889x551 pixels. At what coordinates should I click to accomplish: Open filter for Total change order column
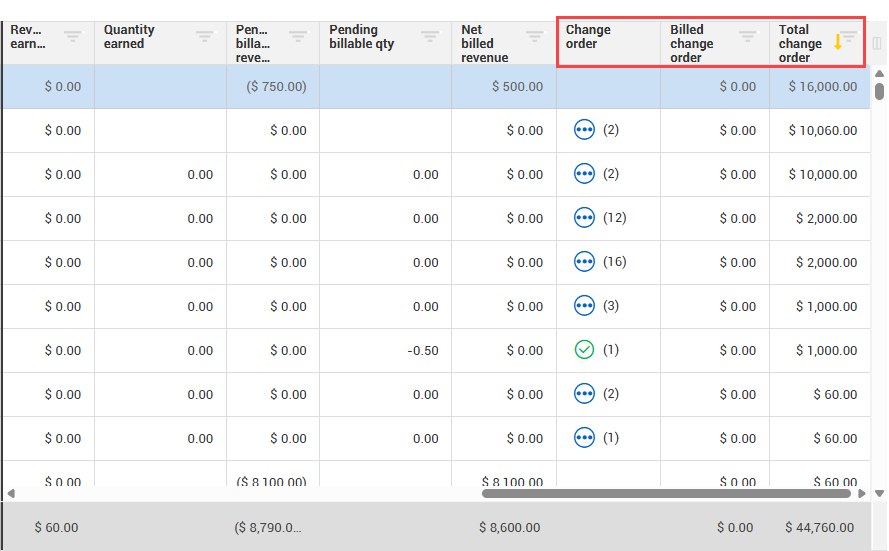coord(850,37)
